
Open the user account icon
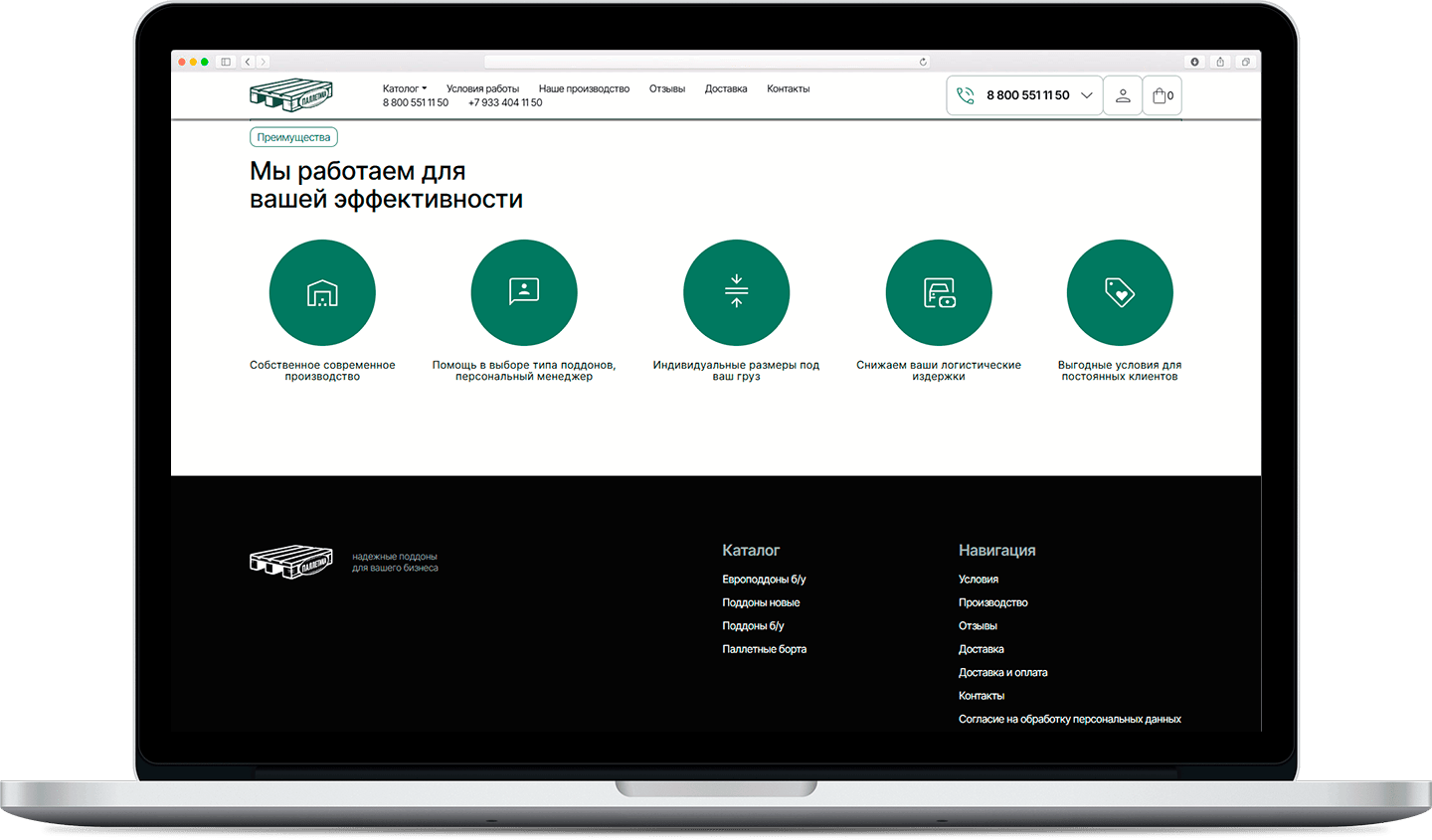coord(1122,95)
